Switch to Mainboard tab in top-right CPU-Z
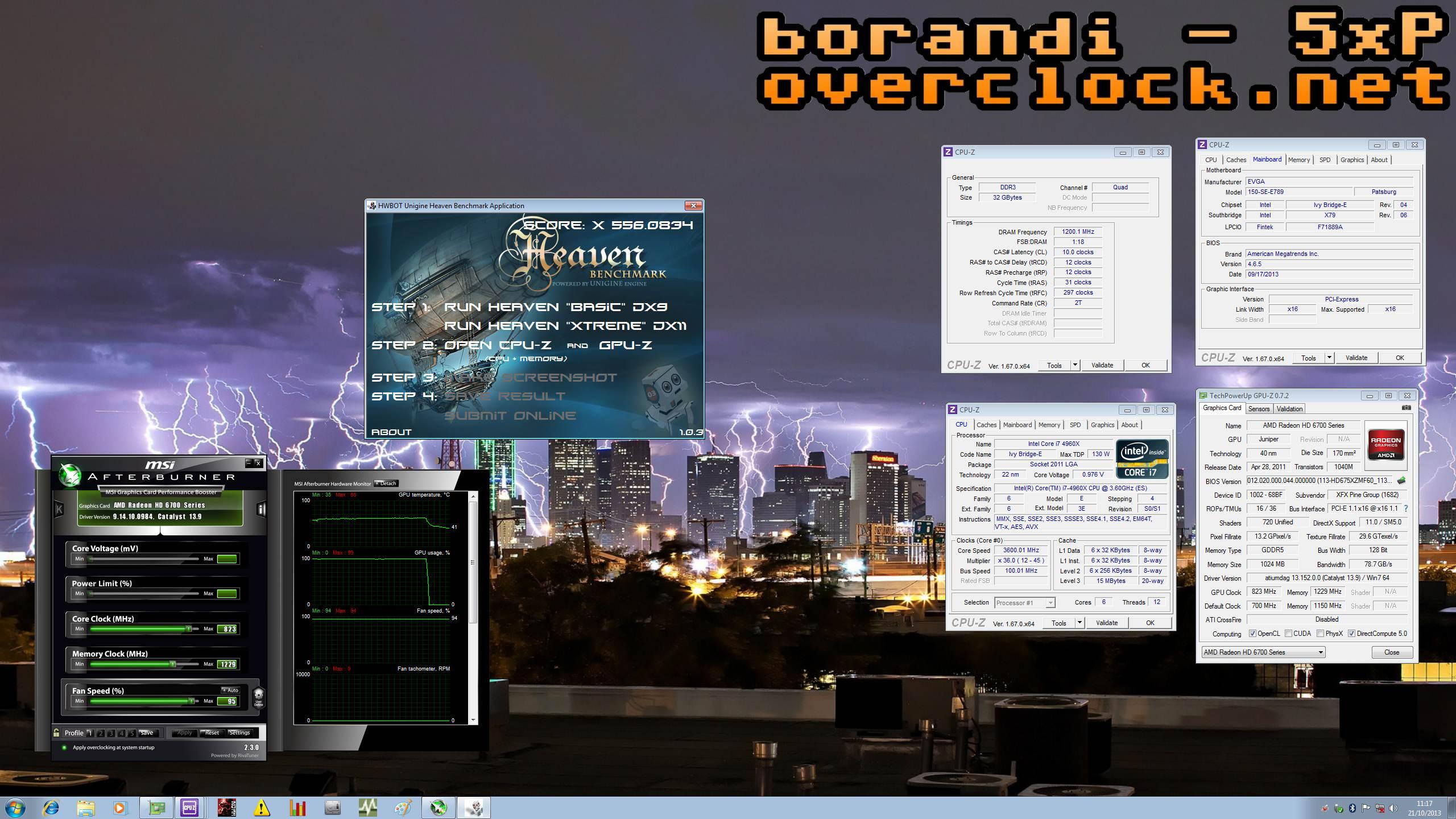1456x819 pixels. [x=1267, y=160]
